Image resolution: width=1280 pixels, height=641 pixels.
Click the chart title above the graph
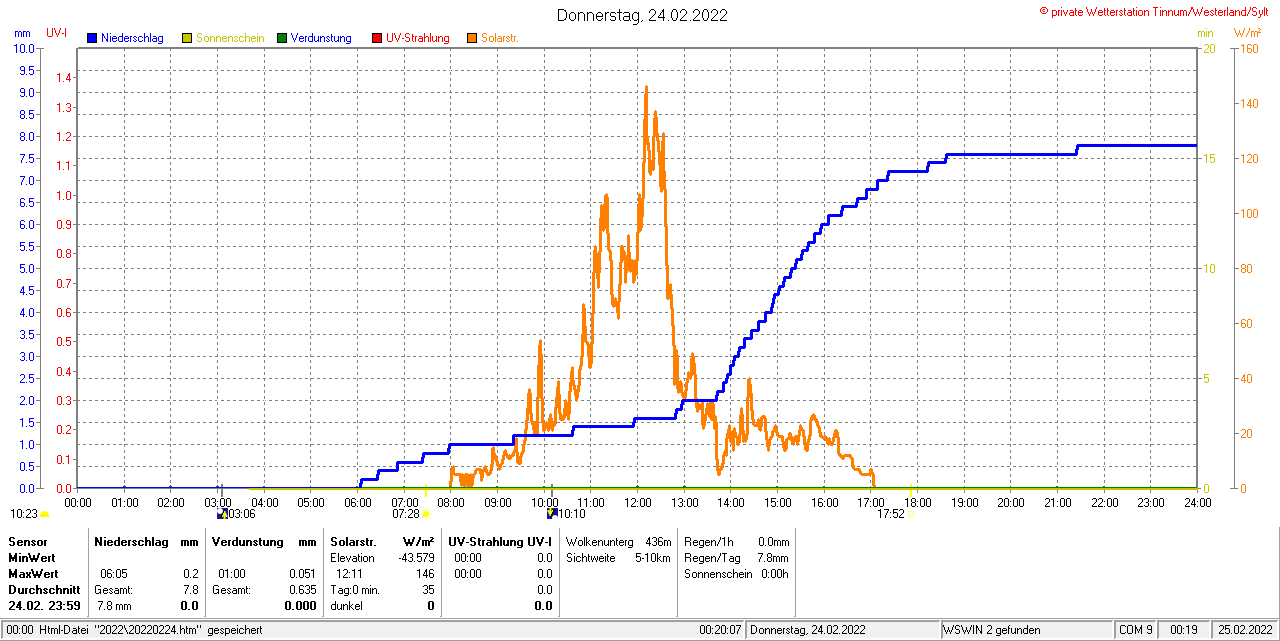642,15
